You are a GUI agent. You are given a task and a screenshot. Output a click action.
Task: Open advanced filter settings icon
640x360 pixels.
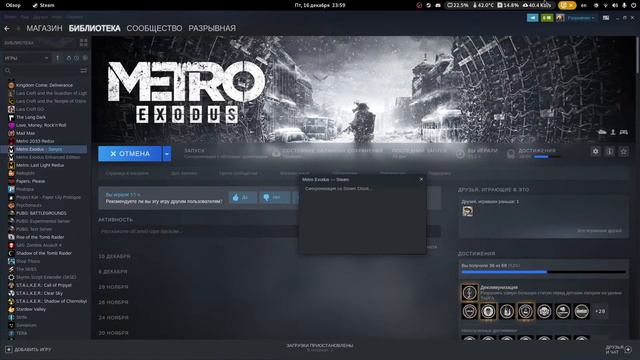coord(83,71)
